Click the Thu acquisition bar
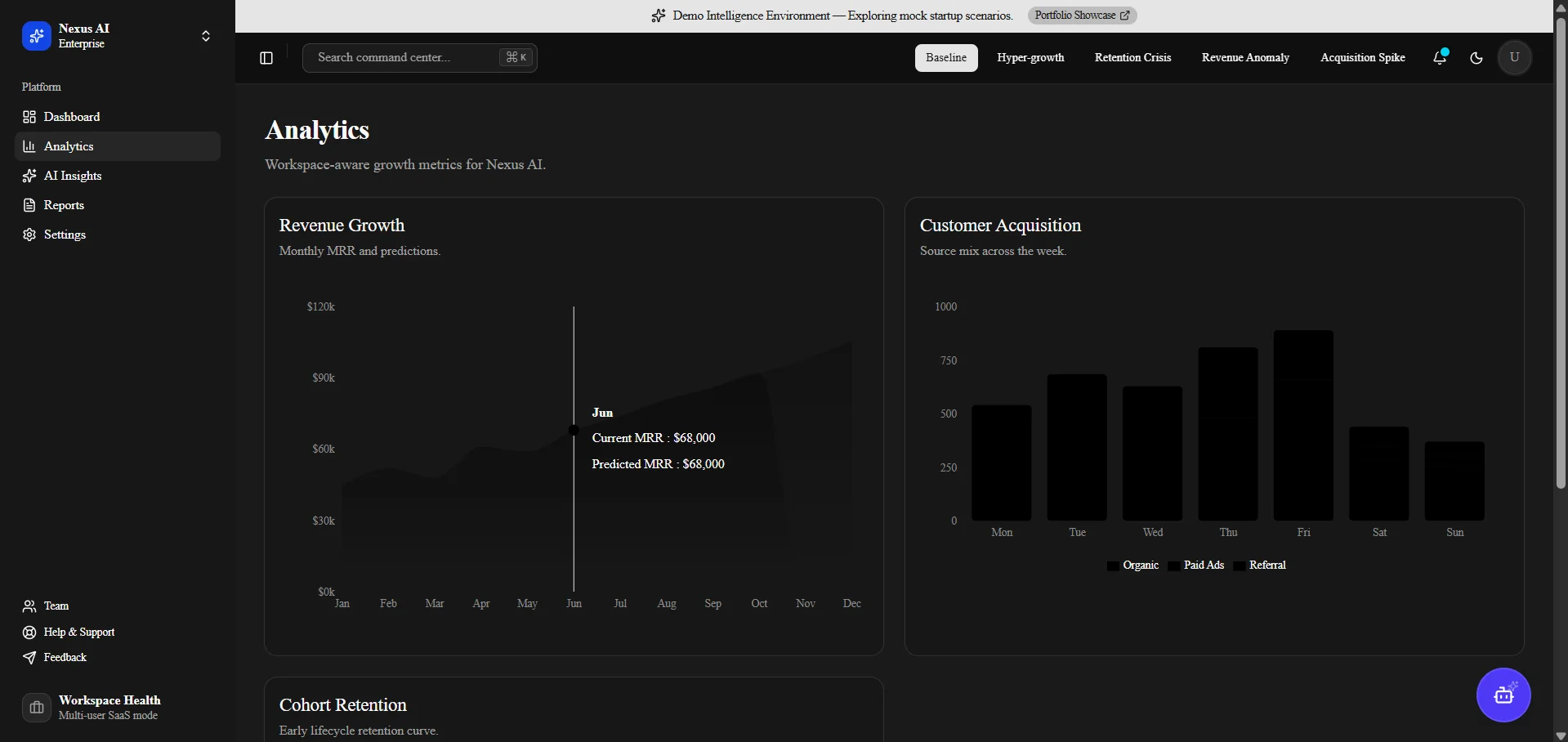1568x742 pixels. click(1228, 435)
